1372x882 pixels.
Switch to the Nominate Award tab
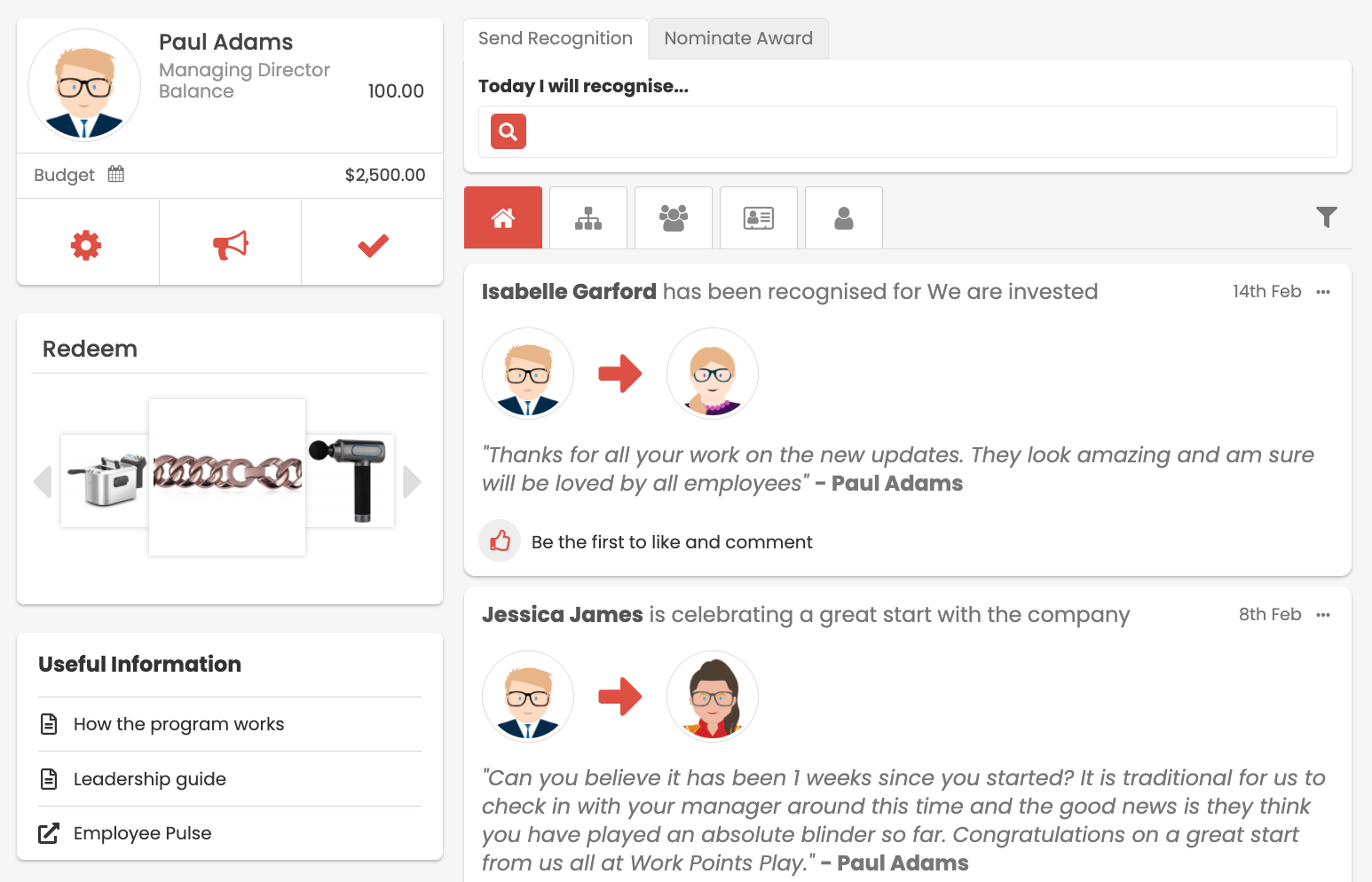[738, 38]
